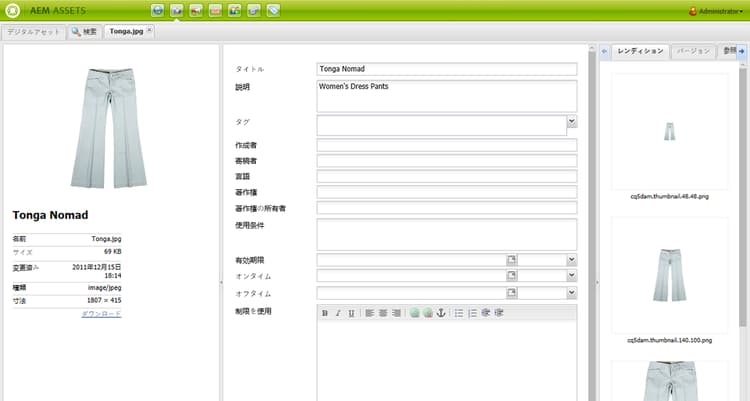The image size is (750, 401).
Task: Select the Tonga.jpg tab
Action: [x=126, y=32]
